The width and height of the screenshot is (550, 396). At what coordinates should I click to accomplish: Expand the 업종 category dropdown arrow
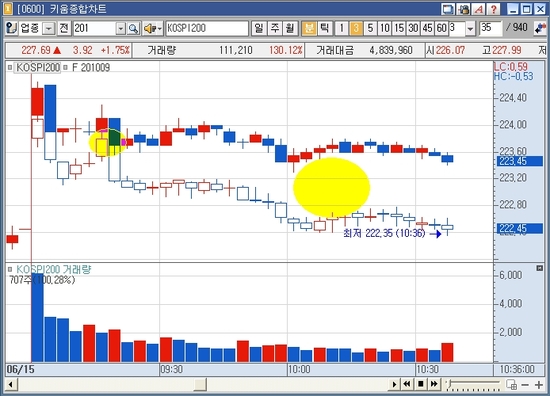(49, 28)
